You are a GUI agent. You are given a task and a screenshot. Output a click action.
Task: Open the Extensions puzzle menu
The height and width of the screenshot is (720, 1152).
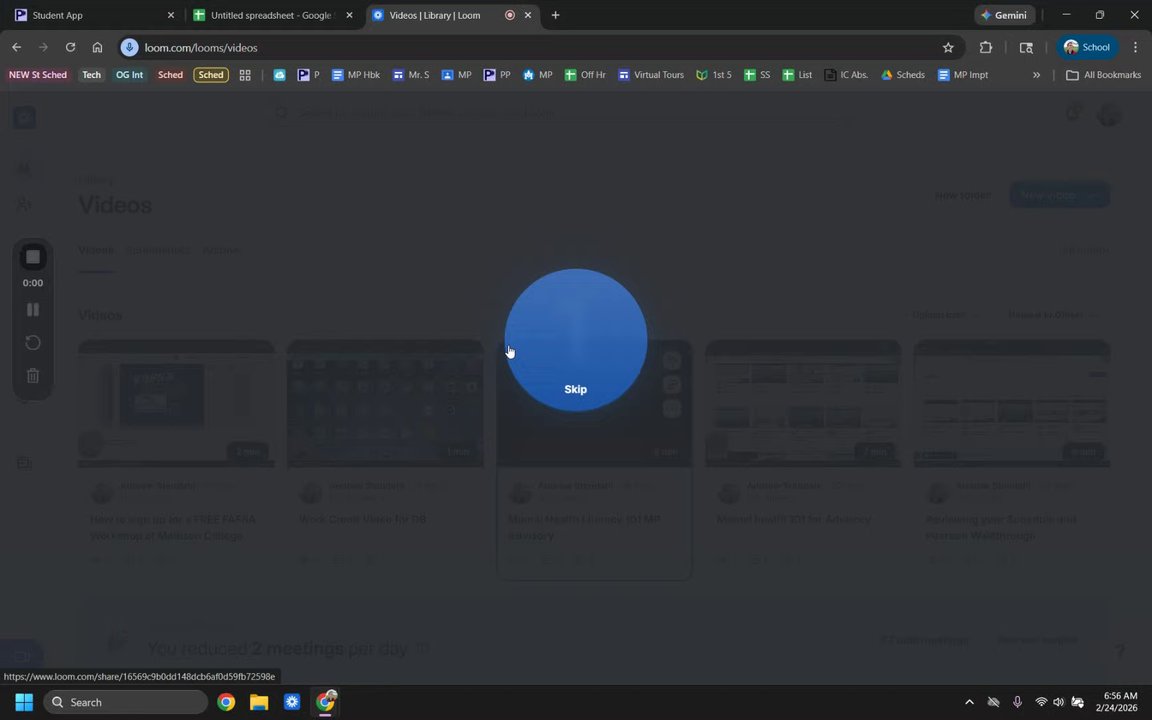tap(986, 47)
